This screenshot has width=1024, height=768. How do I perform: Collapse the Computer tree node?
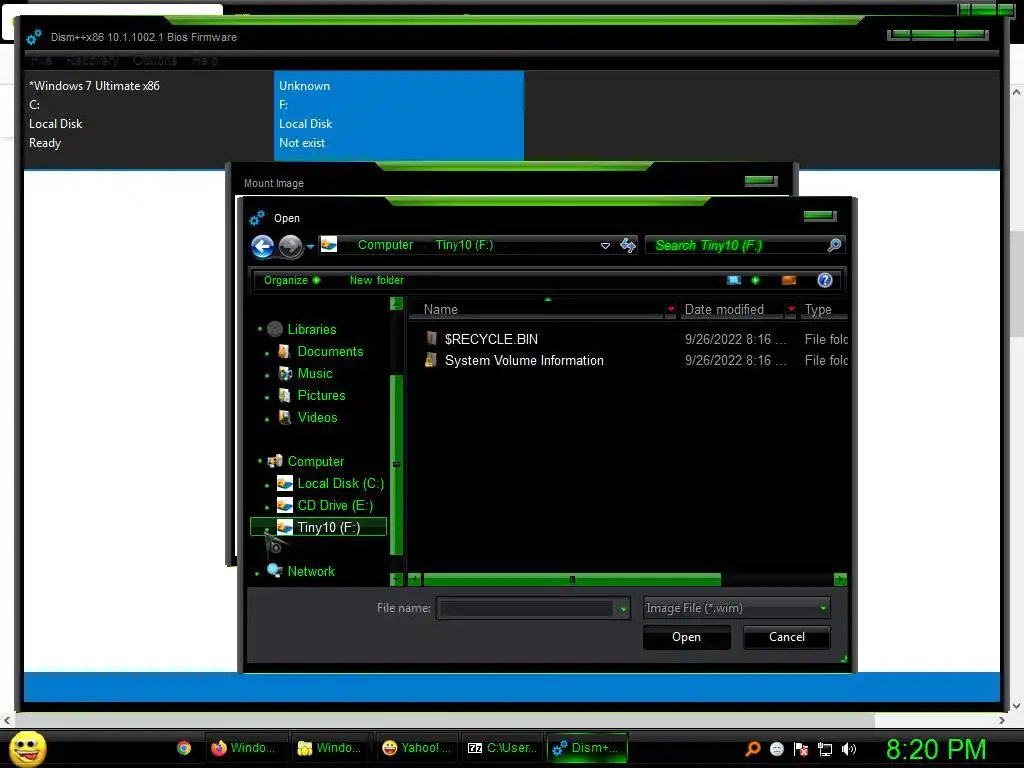(x=259, y=461)
